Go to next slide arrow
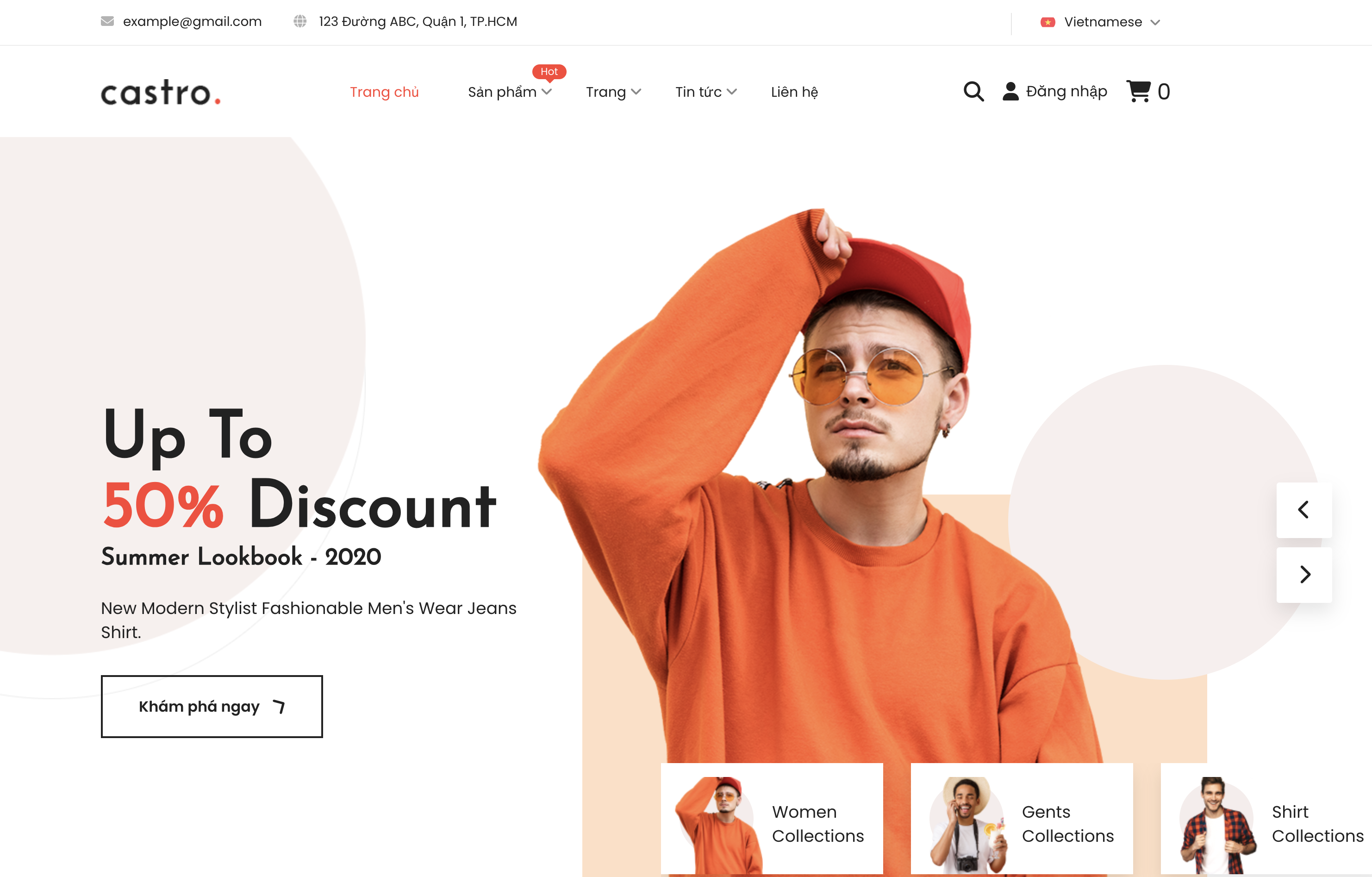Screen dimensions: 1372x877 (x=1303, y=575)
